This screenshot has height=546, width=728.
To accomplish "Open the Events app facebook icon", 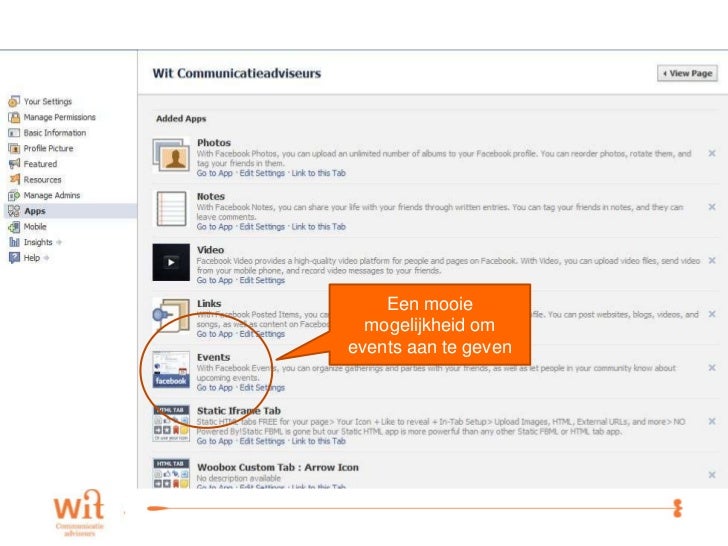I will 171,370.
